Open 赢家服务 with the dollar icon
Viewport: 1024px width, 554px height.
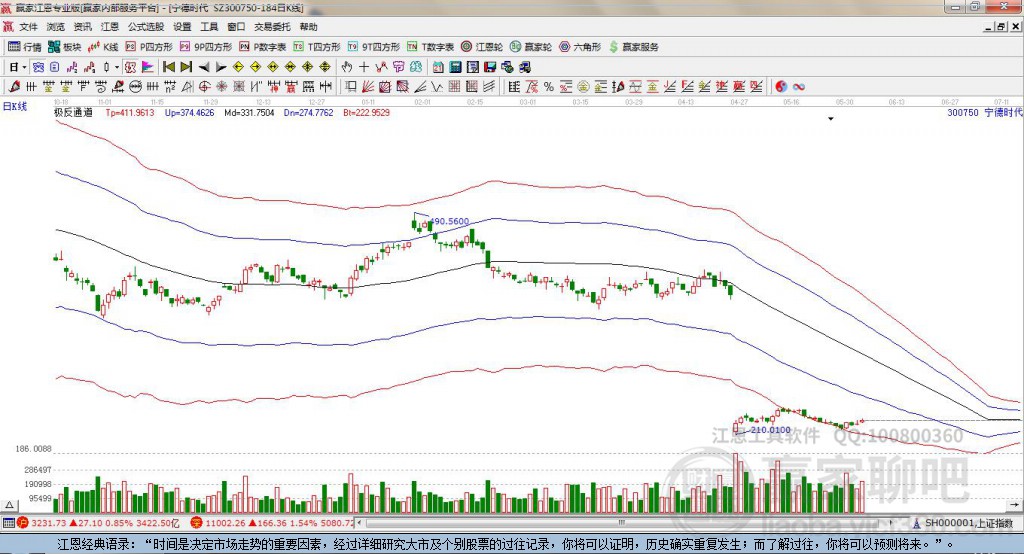[633, 46]
